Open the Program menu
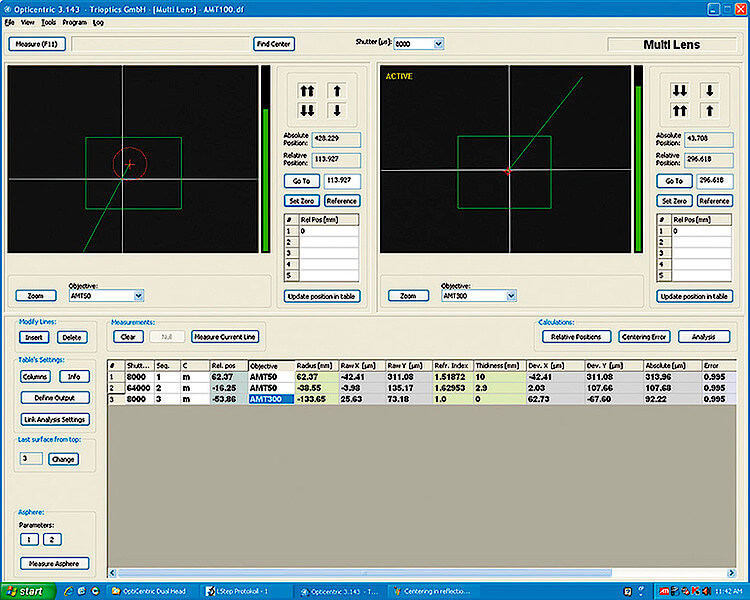Image resolution: width=750 pixels, height=600 pixels. (x=74, y=21)
